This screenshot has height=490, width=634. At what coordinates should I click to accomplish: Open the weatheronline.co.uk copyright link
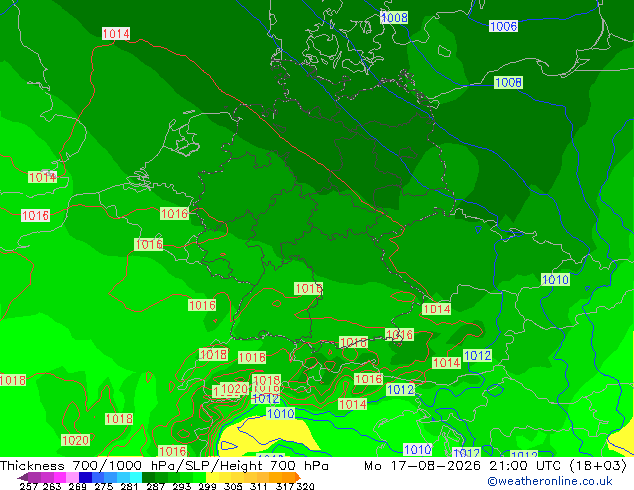click(549, 481)
